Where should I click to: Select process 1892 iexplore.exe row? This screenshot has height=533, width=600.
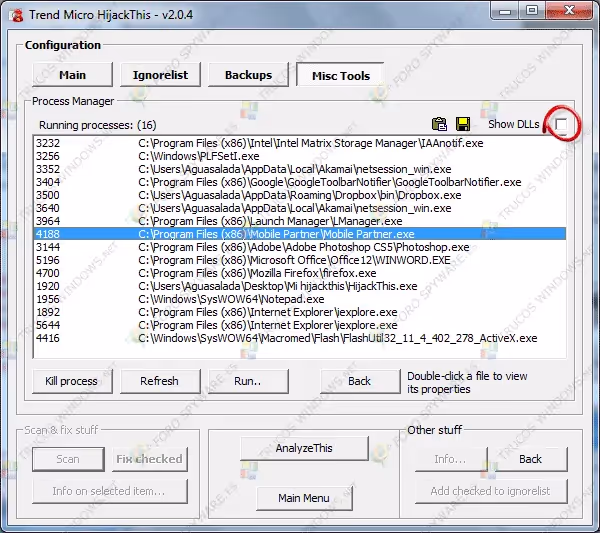[x=300, y=312]
